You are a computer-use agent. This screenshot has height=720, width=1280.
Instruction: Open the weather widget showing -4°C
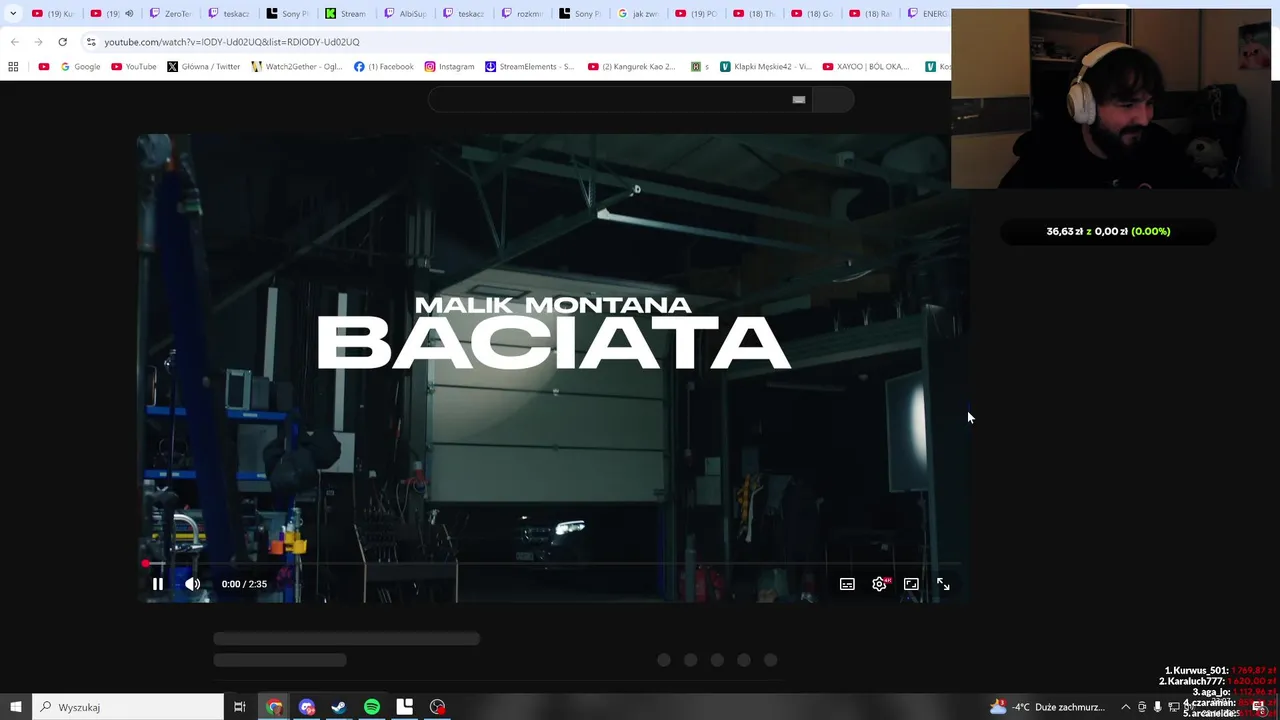(x=1047, y=707)
